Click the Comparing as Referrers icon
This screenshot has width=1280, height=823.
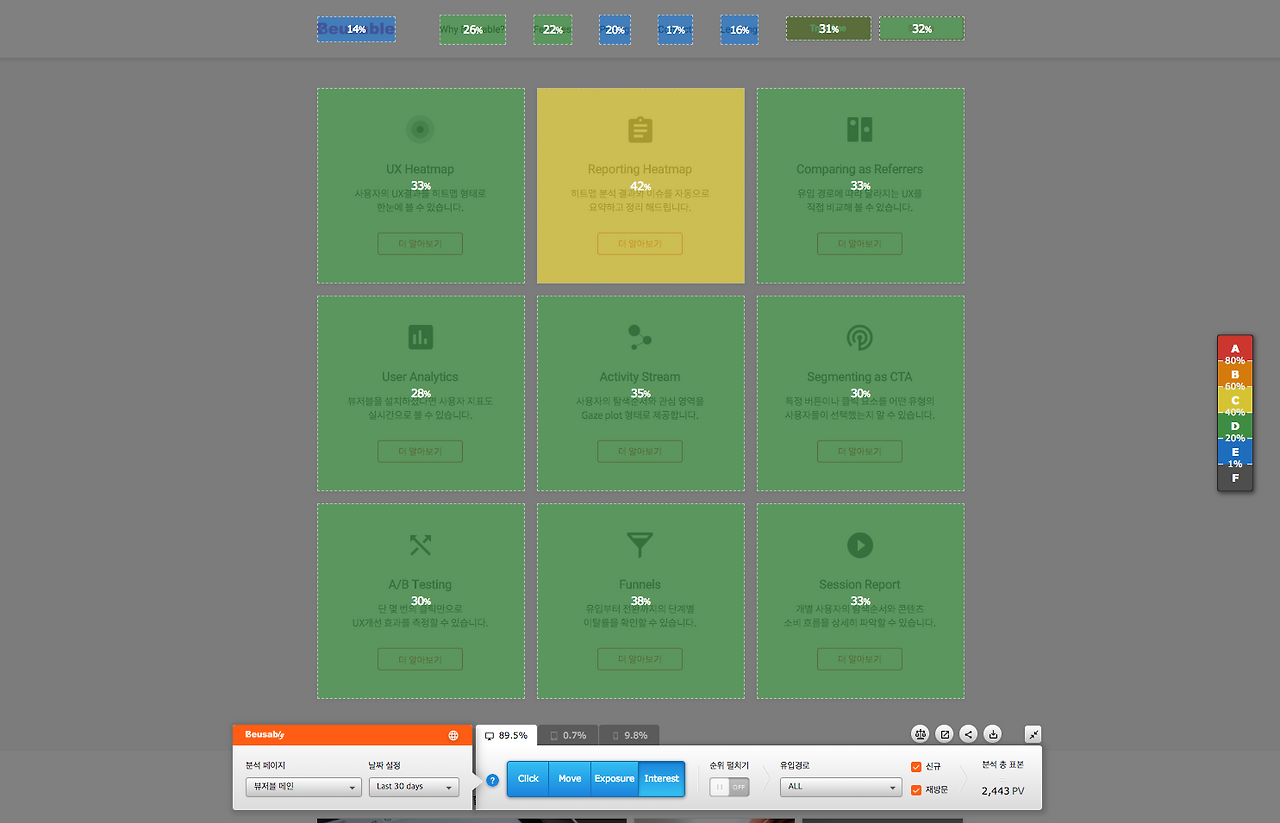pyautogui.click(x=860, y=129)
